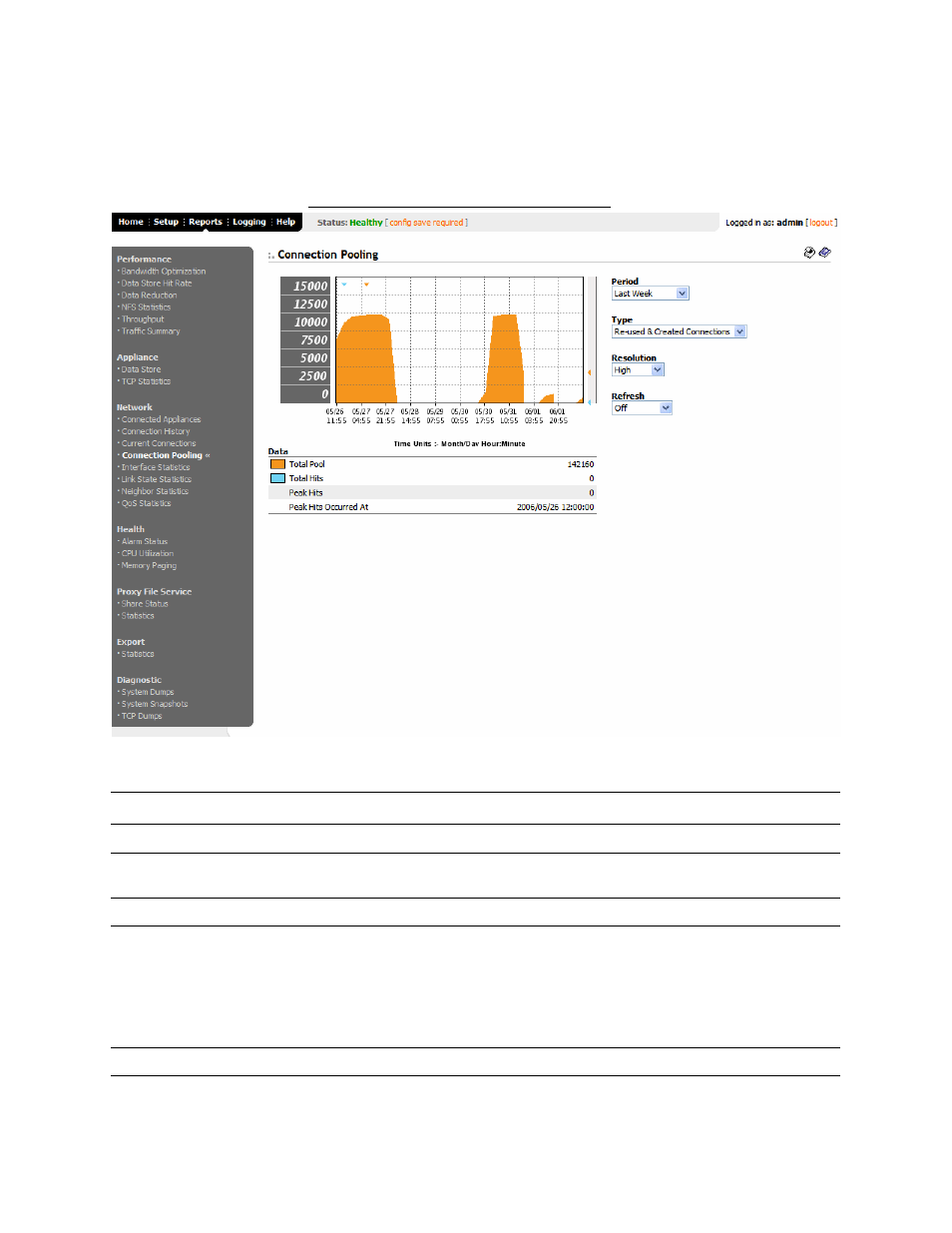Open Neighbor Statistics report
The image size is (952, 1233).
[155, 491]
